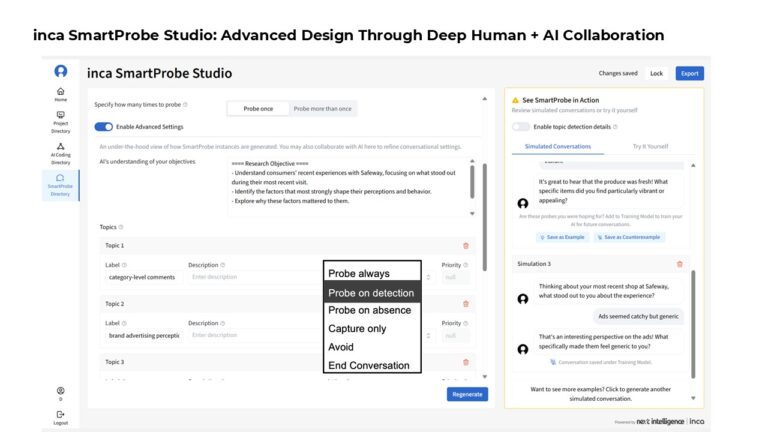
Task: Click the 'Changes saved' status text
Action: point(618,73)
